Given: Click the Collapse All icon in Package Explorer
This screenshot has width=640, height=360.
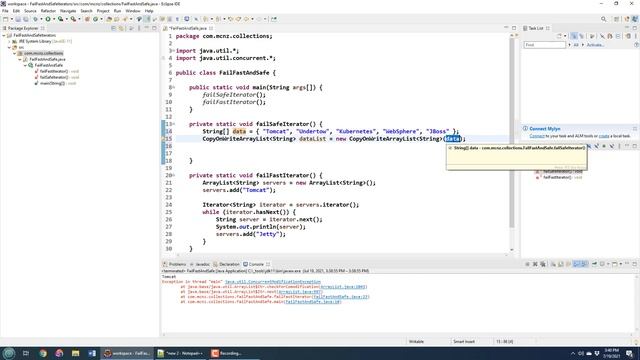Looking at the screenshot, I should (113, 28).
